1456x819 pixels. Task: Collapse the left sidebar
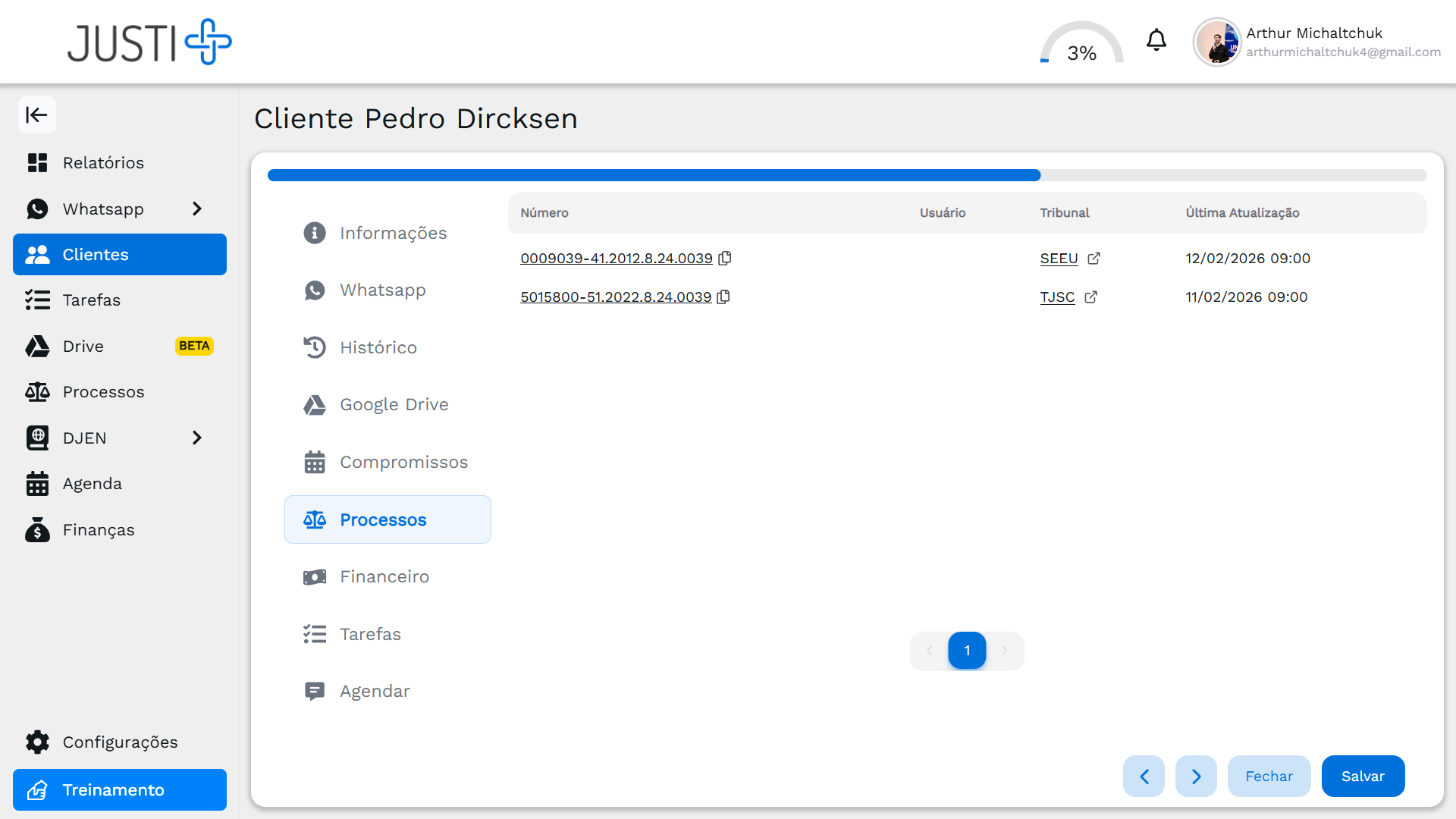37,115
